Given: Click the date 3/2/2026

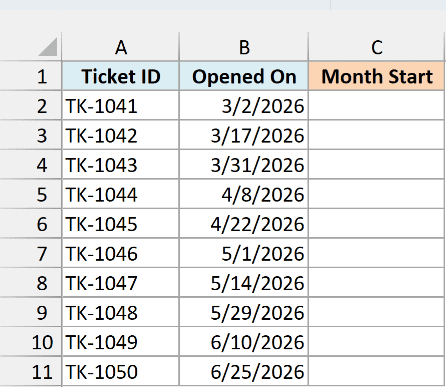Looking at the screenshot, I should click(x=244, y=105).
